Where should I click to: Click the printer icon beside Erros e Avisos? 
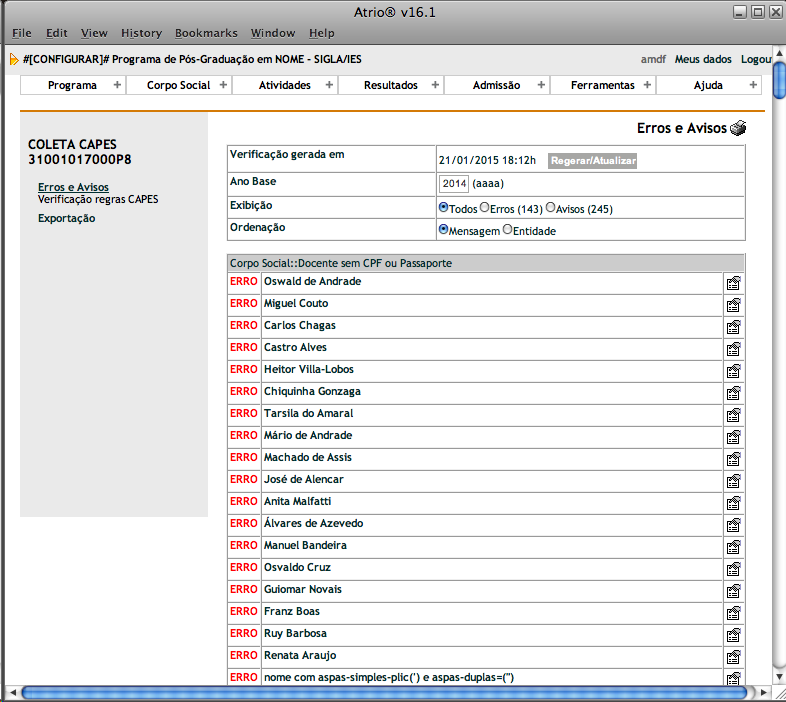pos(738,128)
